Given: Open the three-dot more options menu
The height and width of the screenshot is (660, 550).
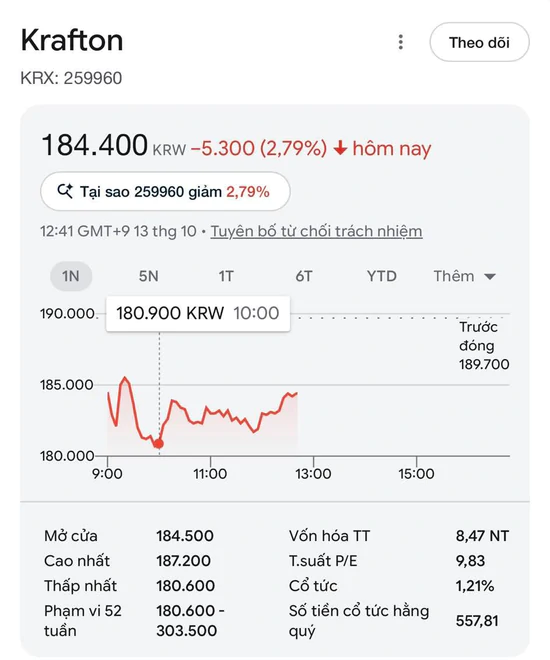Looking at the screenshot, I should click(401, 42).
